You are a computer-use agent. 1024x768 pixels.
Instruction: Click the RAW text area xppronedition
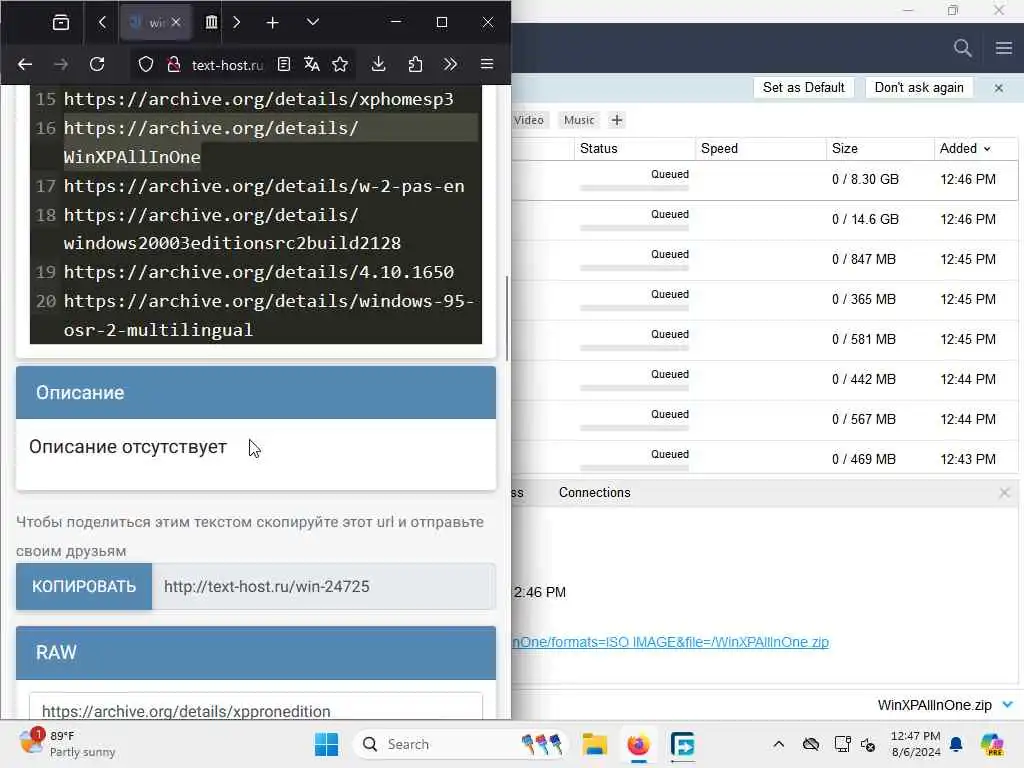pyautogui.click(x=256, y=708)
